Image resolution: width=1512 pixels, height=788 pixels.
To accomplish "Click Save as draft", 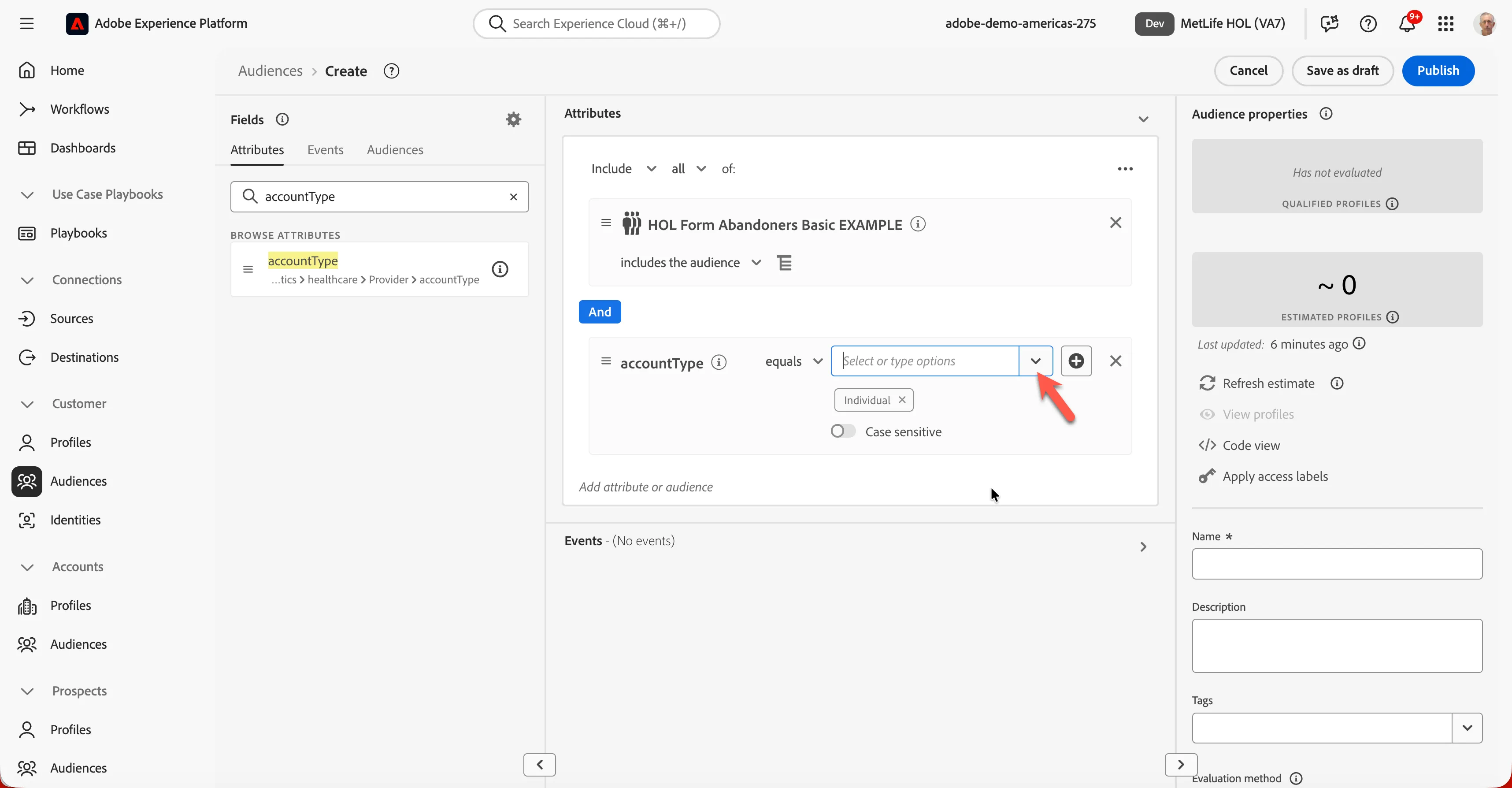I will pos(1342,71).
